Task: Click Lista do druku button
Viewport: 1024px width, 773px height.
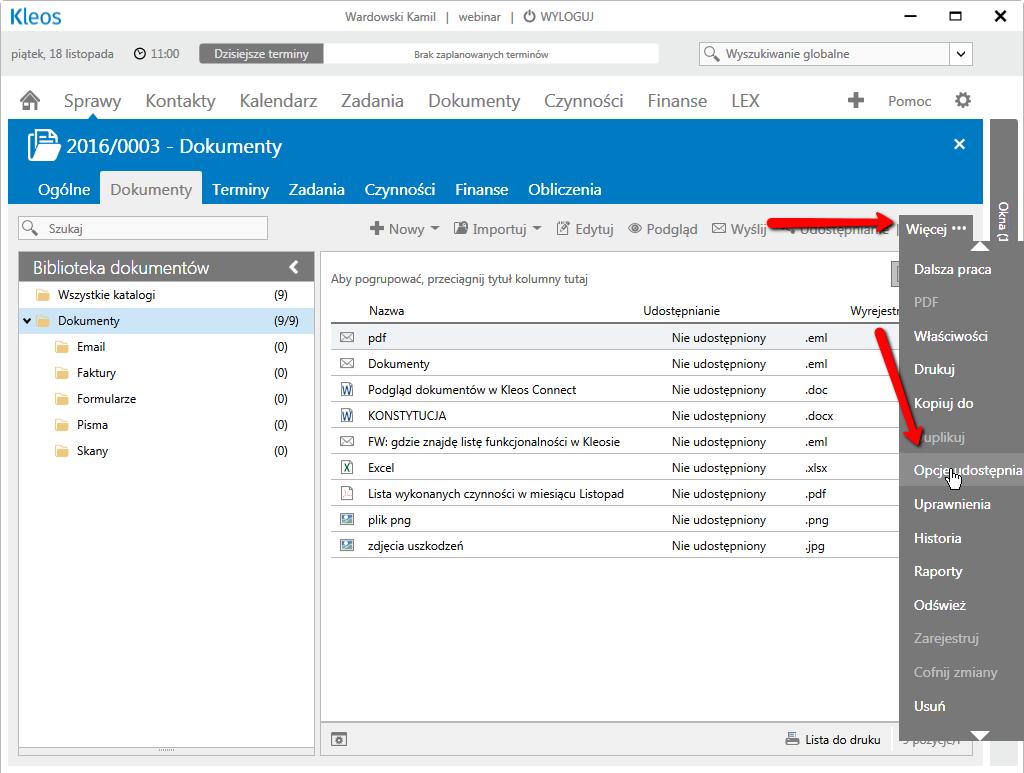Action: (833, 739)
